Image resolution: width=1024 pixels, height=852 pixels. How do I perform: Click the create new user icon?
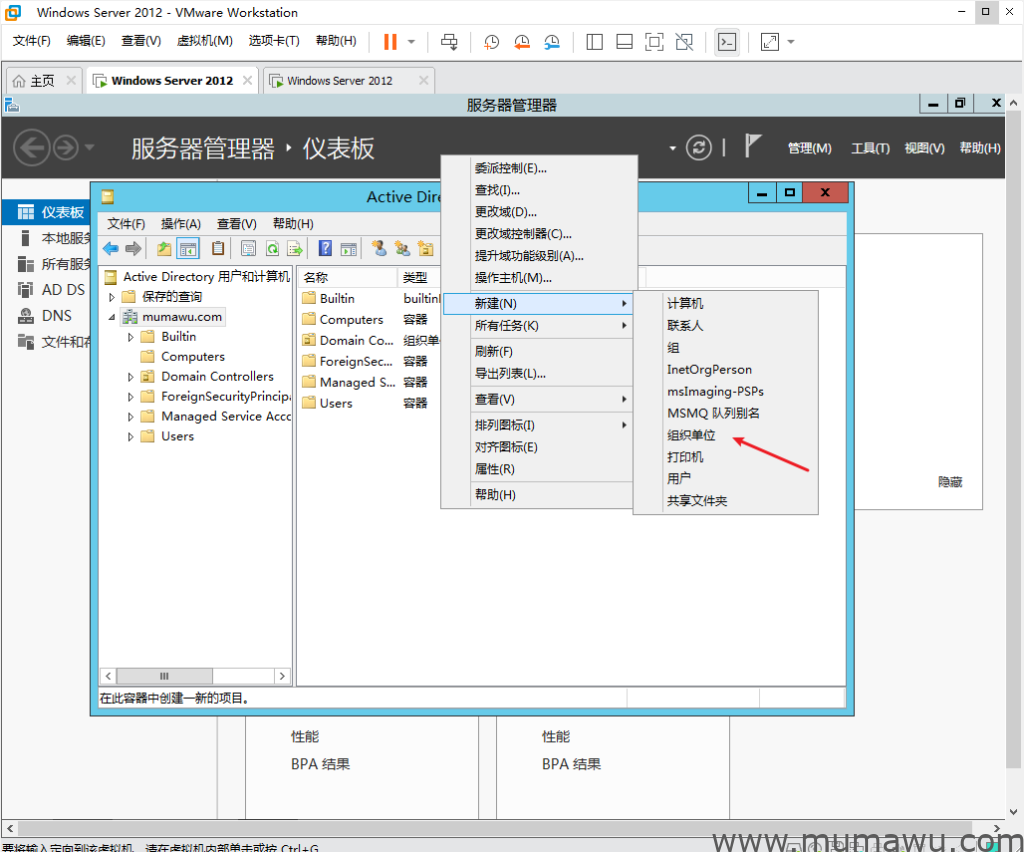(x=379, y=248)
